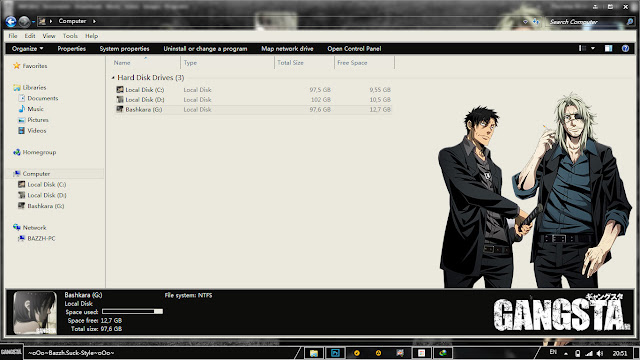
Task: Click the refresh icon beside the address bar
Action: coord(536,22)
